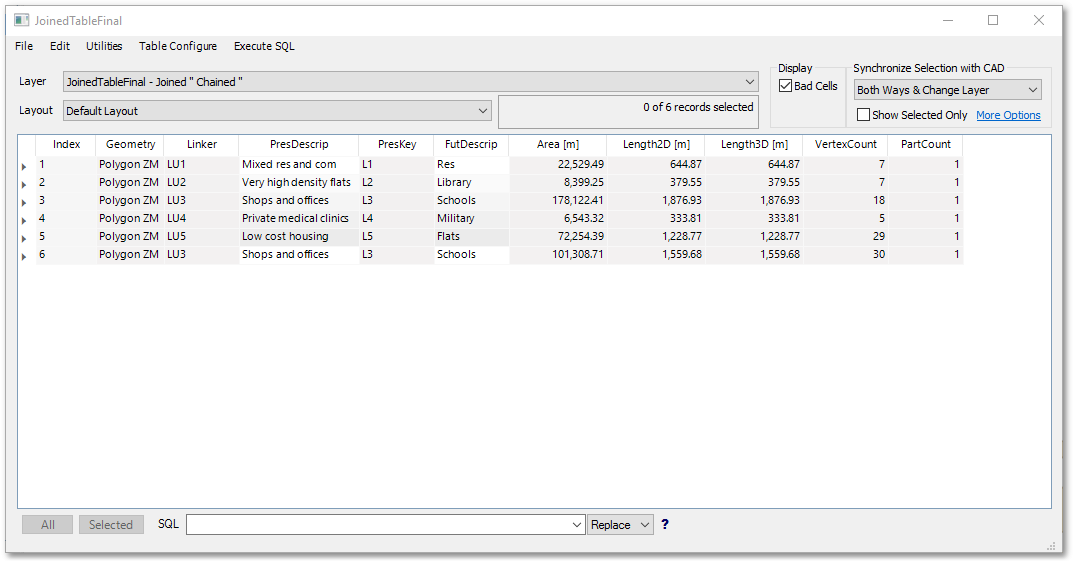
Task: Click the PresDescrip column header
Action: [299, 145]
